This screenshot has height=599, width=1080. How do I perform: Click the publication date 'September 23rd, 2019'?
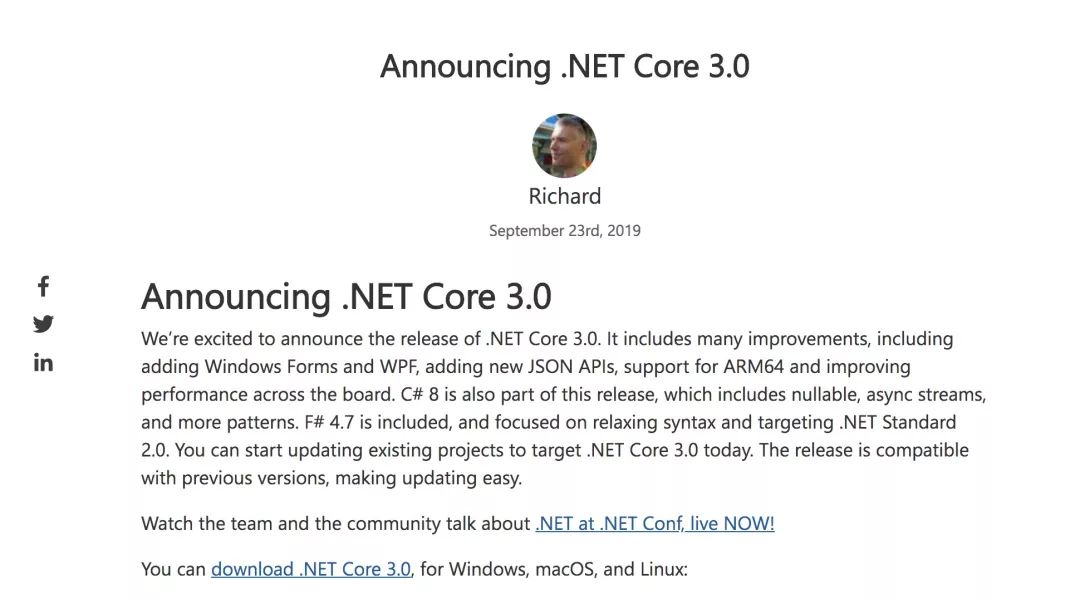point(564,230)
